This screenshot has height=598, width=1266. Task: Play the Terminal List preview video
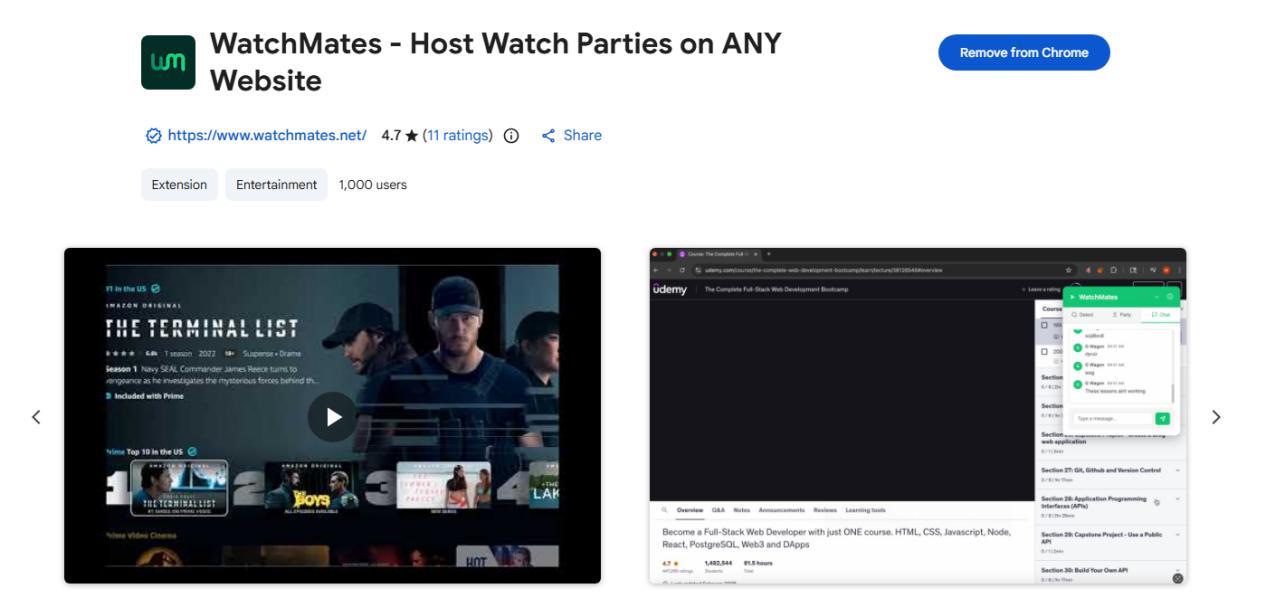[x=332, y=417]
